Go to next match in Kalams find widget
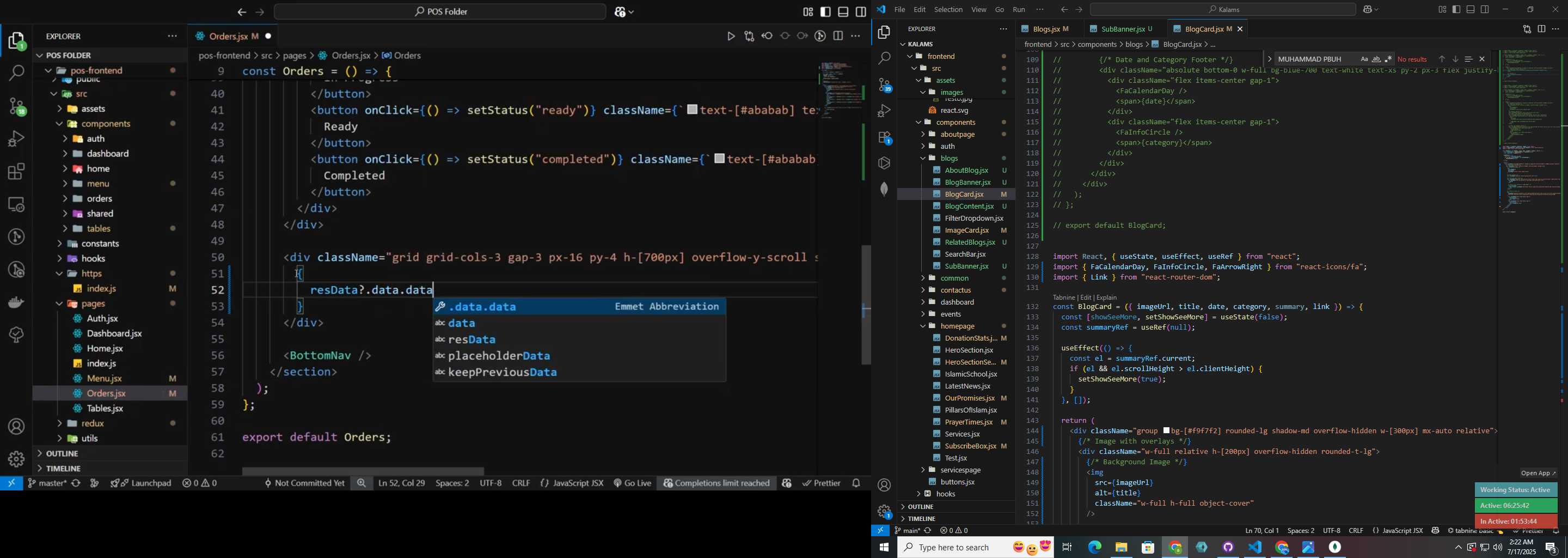Image resolution: width=1568 pixels, height=558 pixels. point(1455,59)
